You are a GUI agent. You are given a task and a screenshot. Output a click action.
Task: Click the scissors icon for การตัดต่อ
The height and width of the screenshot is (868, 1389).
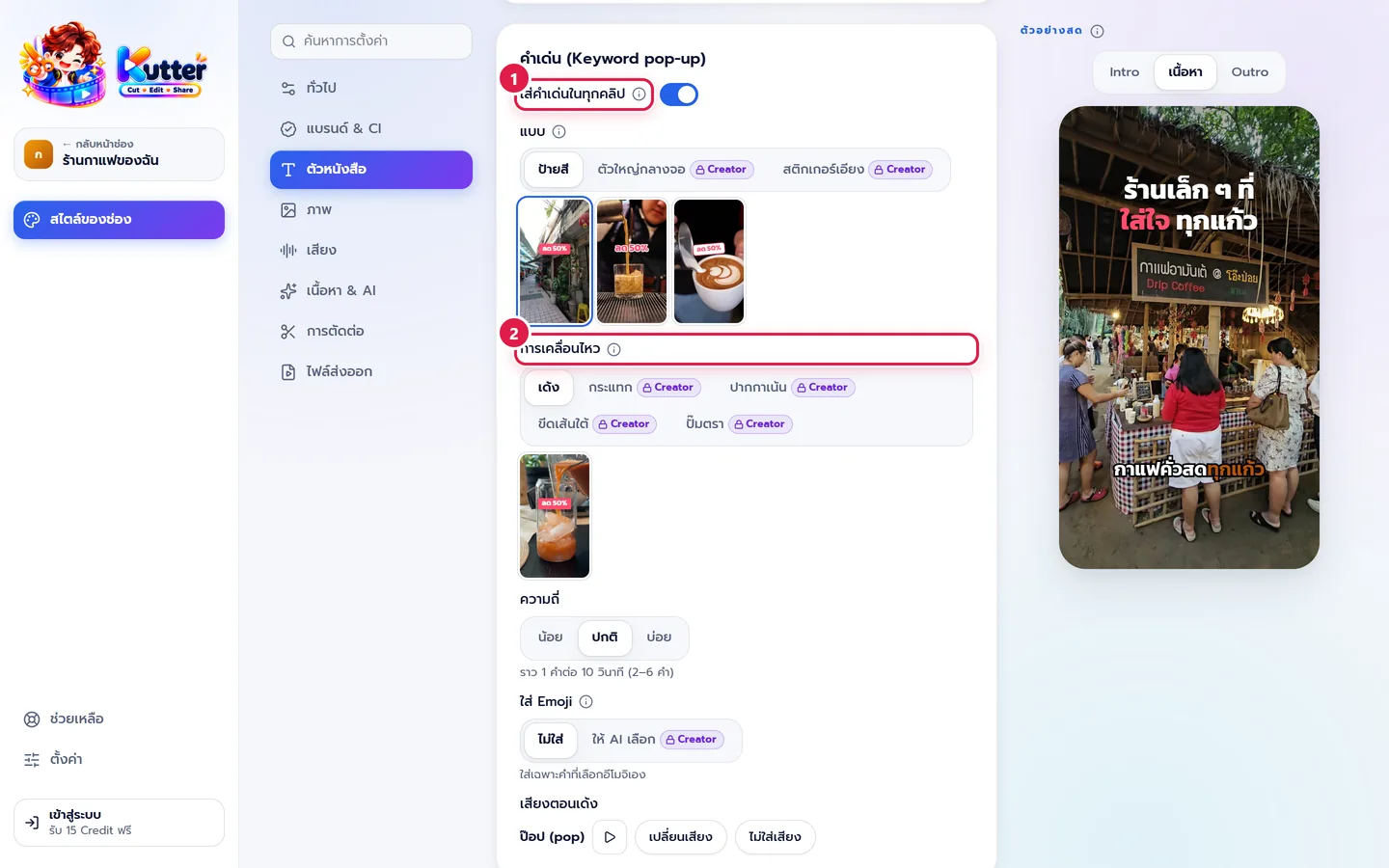pos(288,331)
